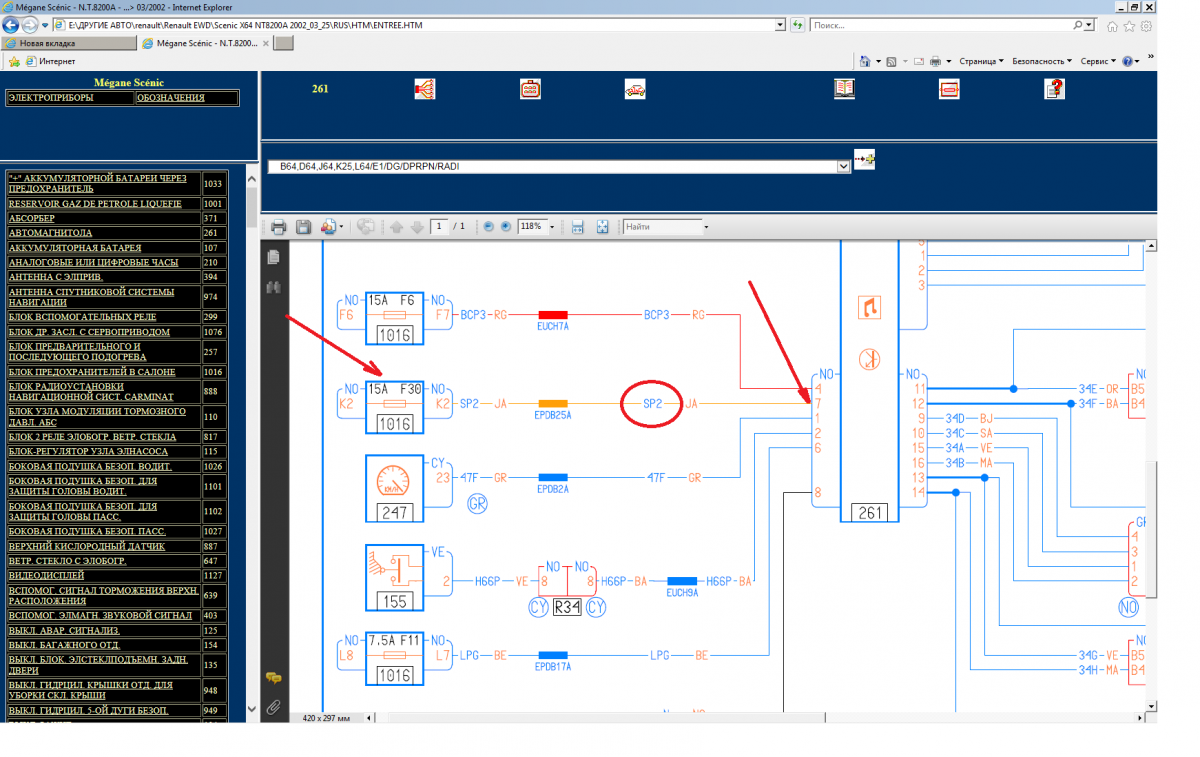Open the open-book manual icon
Screen dimensions: 1200x757
point(845,89)
